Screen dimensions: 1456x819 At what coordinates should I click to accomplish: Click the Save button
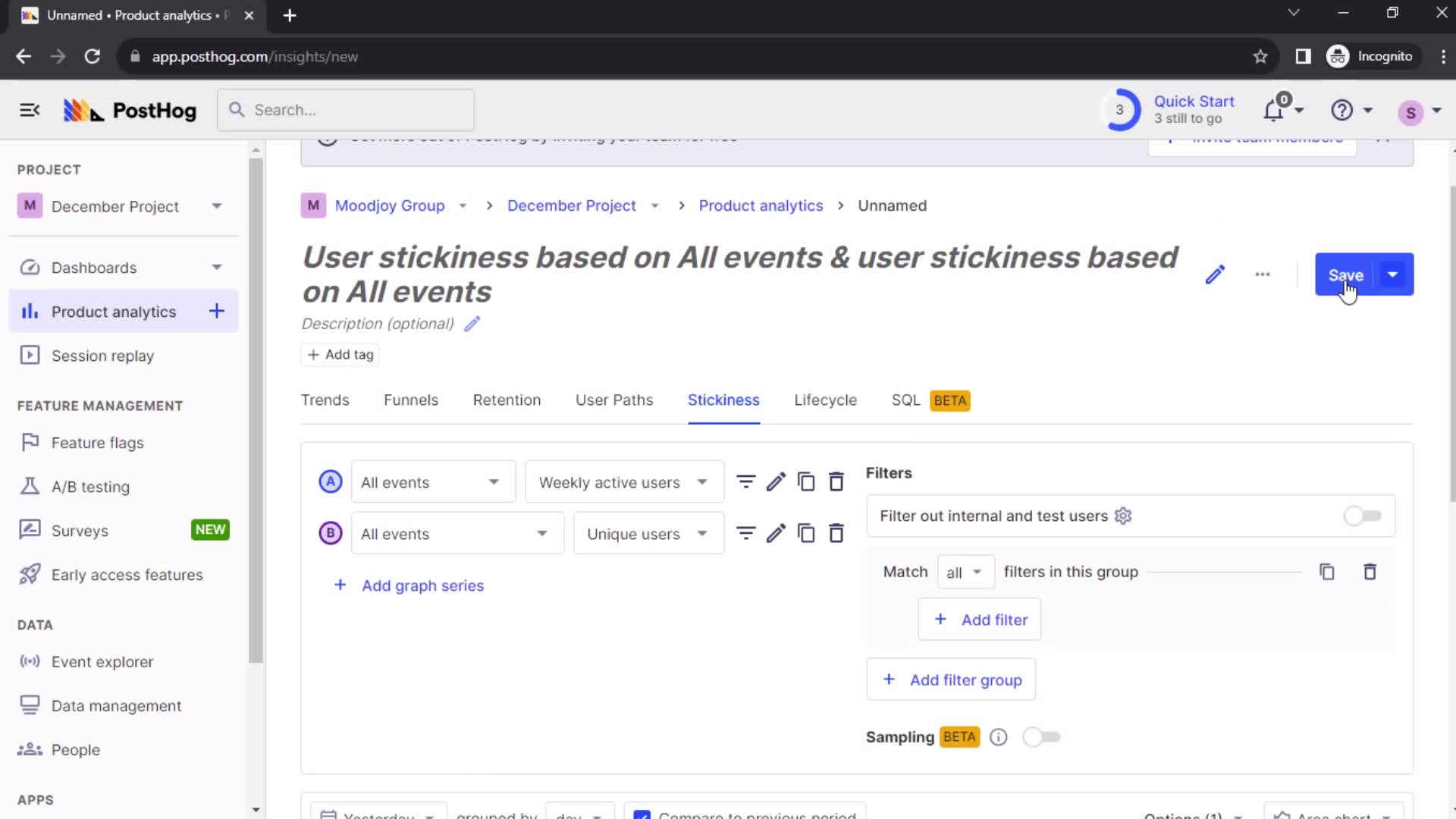(1345, 275)
